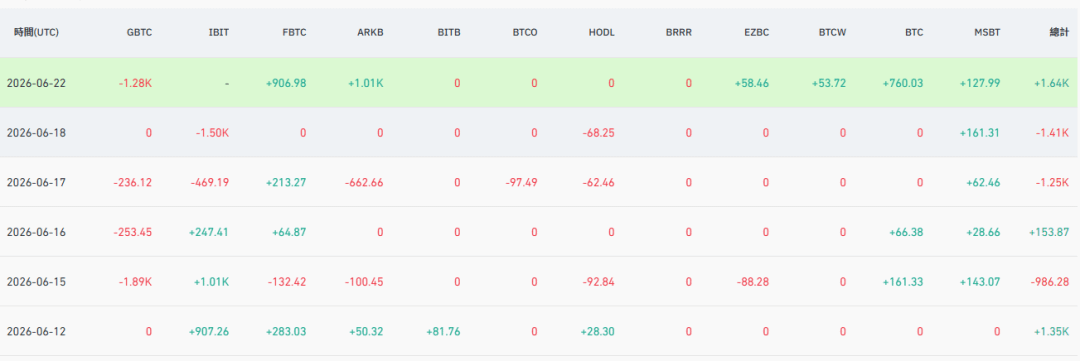This screenshot has width=1080, height=361.
Task: Click the GBTC column header
Action: [139, 32]
